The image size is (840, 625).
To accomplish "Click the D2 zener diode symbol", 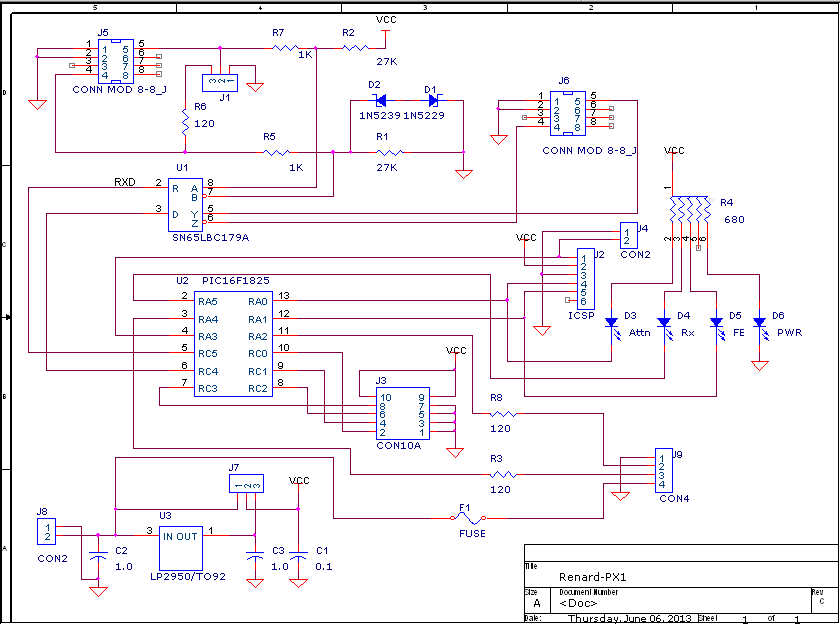I will click(x=381, y=100).
